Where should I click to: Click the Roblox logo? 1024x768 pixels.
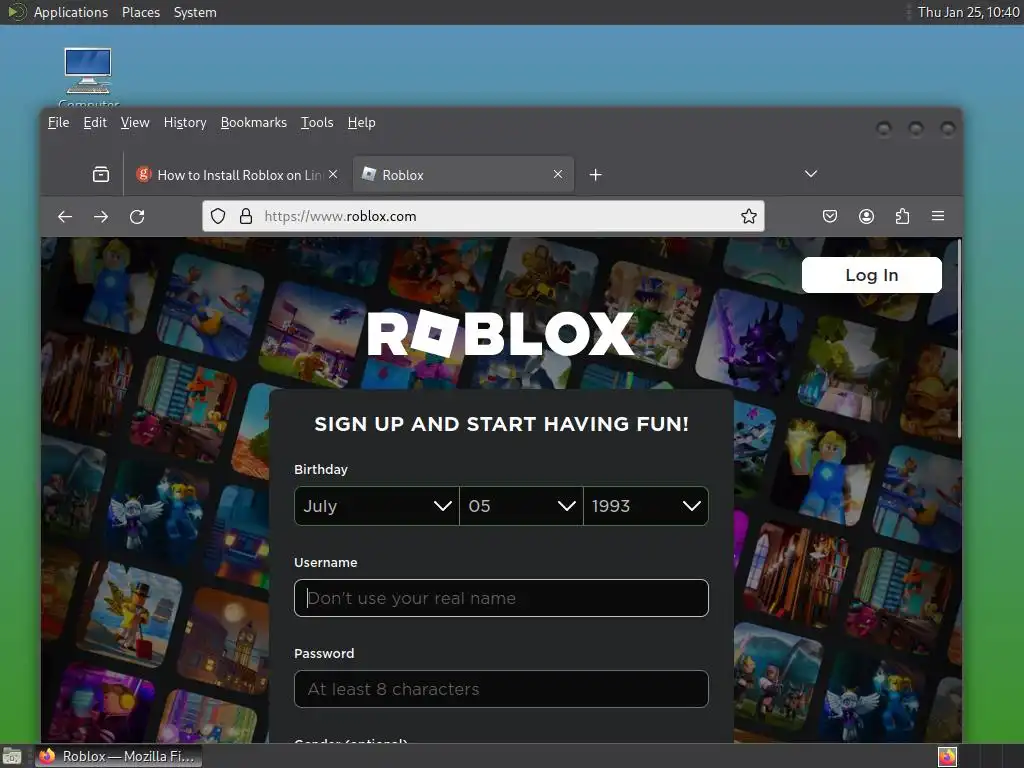500,334
